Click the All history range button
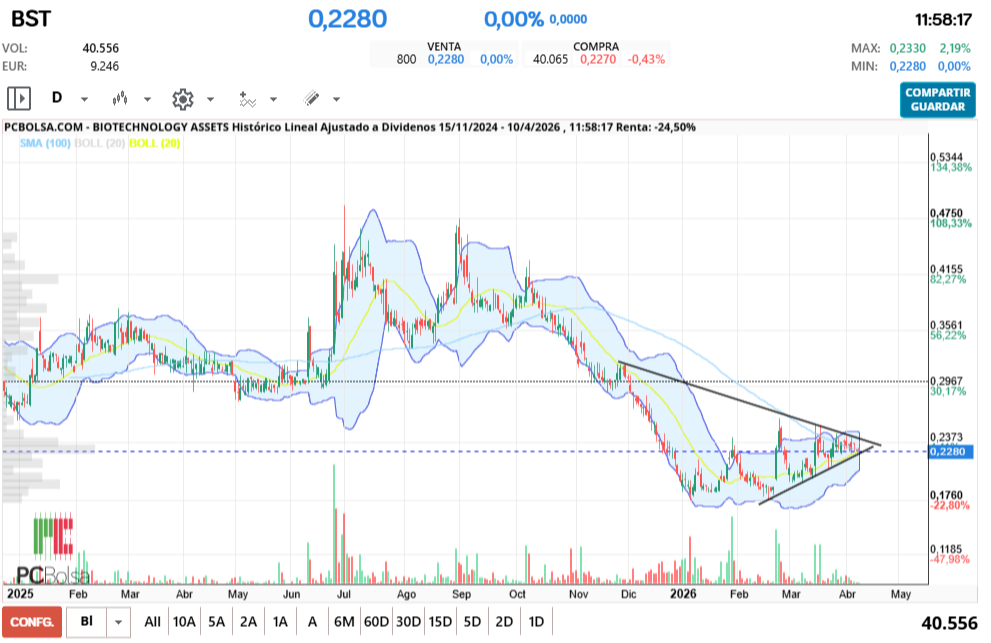The width and height of the screenshot is (991, 643). click(152, 621)
